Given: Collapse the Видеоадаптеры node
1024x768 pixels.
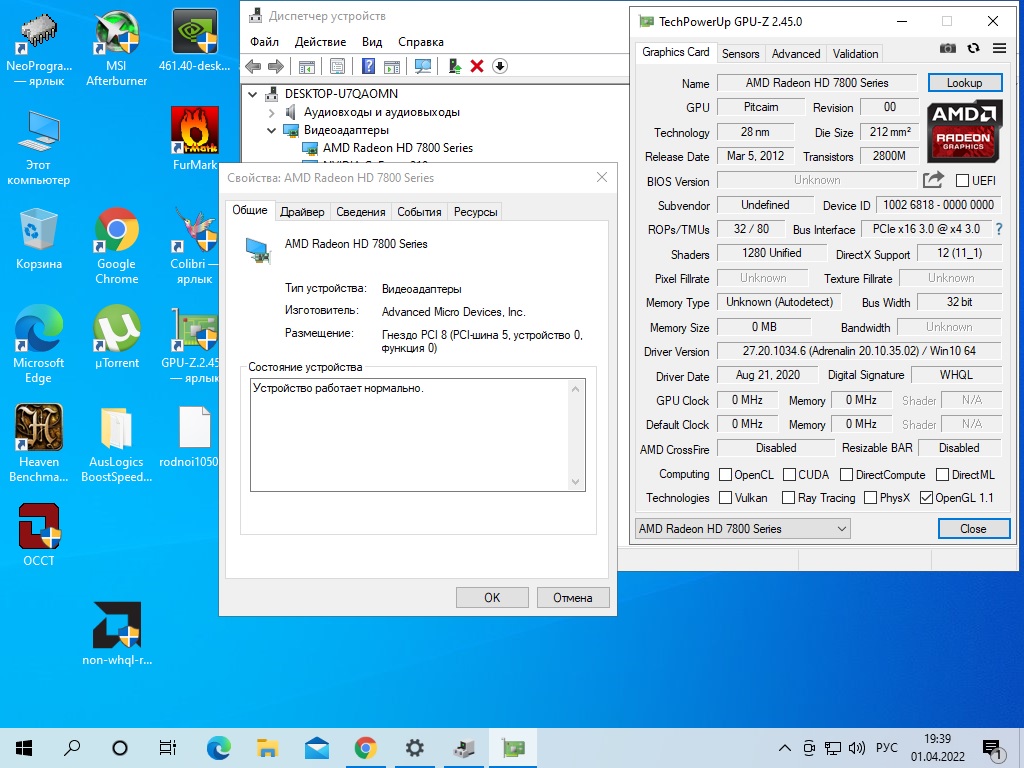Looking at the screenshot, I should pyautogui.click(x=272, y=130).
